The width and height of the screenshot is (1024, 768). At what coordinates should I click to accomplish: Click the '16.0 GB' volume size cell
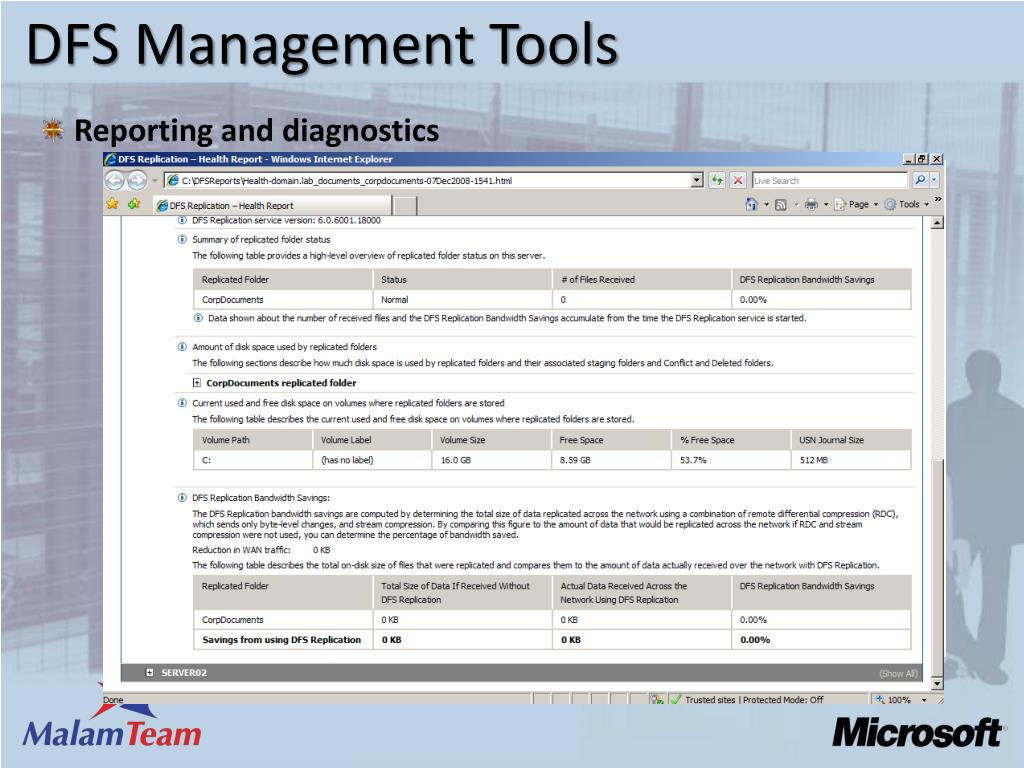491,460
